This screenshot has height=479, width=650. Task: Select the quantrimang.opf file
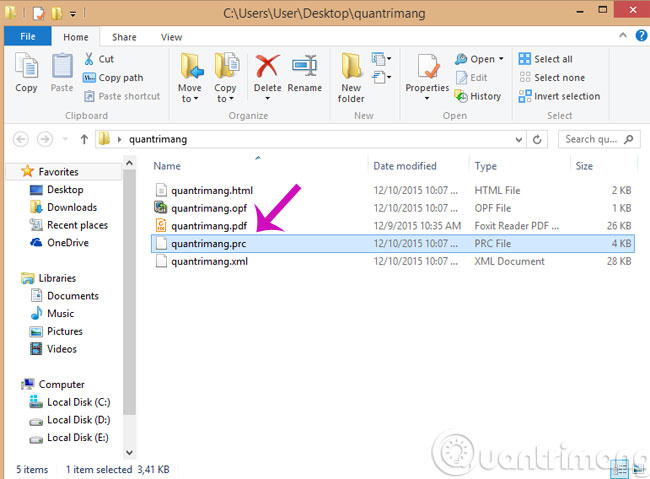[393, 208]
